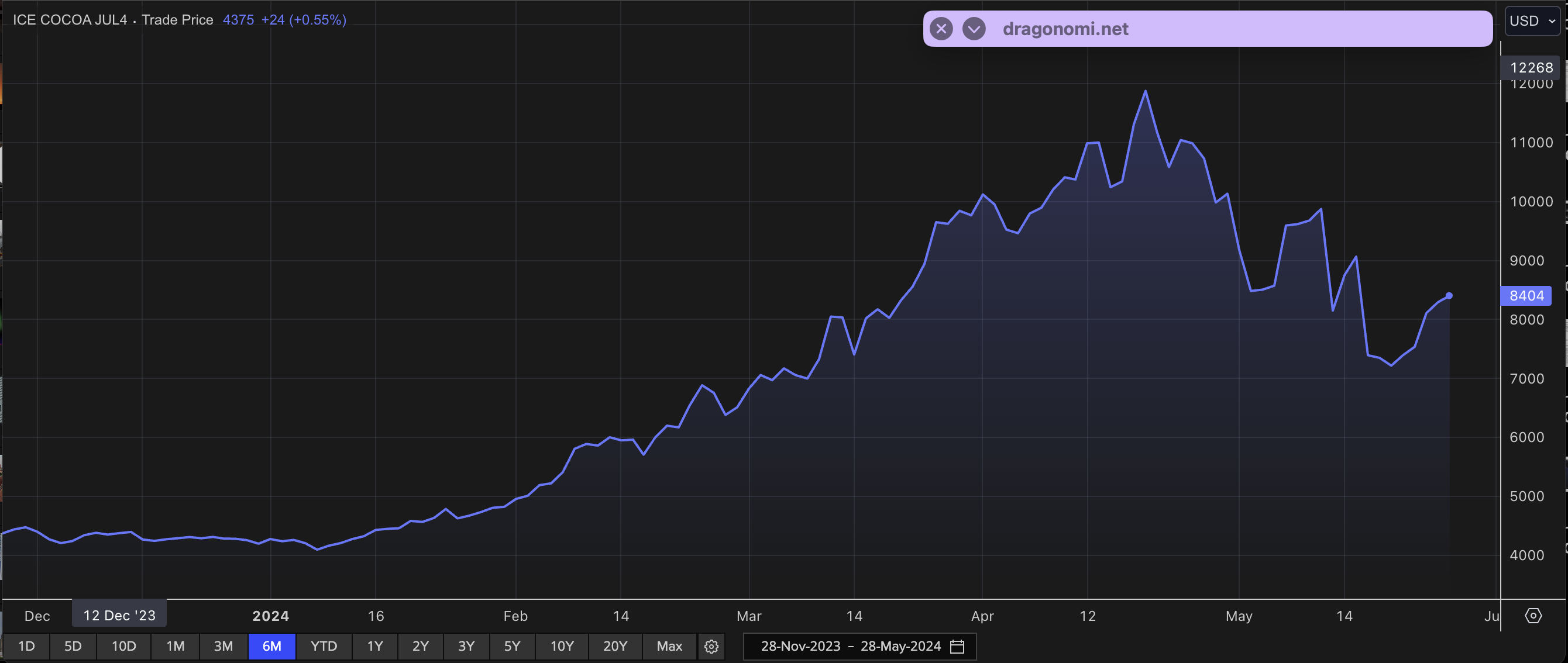Click the 2024 axis label

click(271, 616)
